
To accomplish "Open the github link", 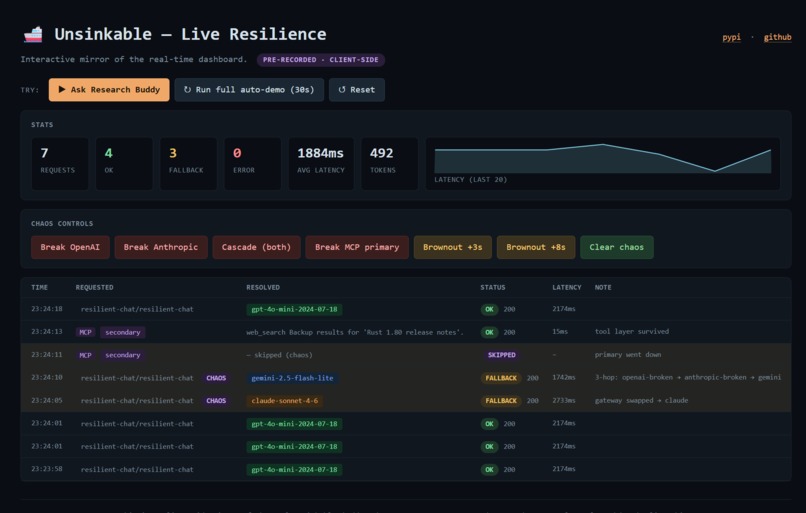I will pyautogui.click(x=777, y=37).
